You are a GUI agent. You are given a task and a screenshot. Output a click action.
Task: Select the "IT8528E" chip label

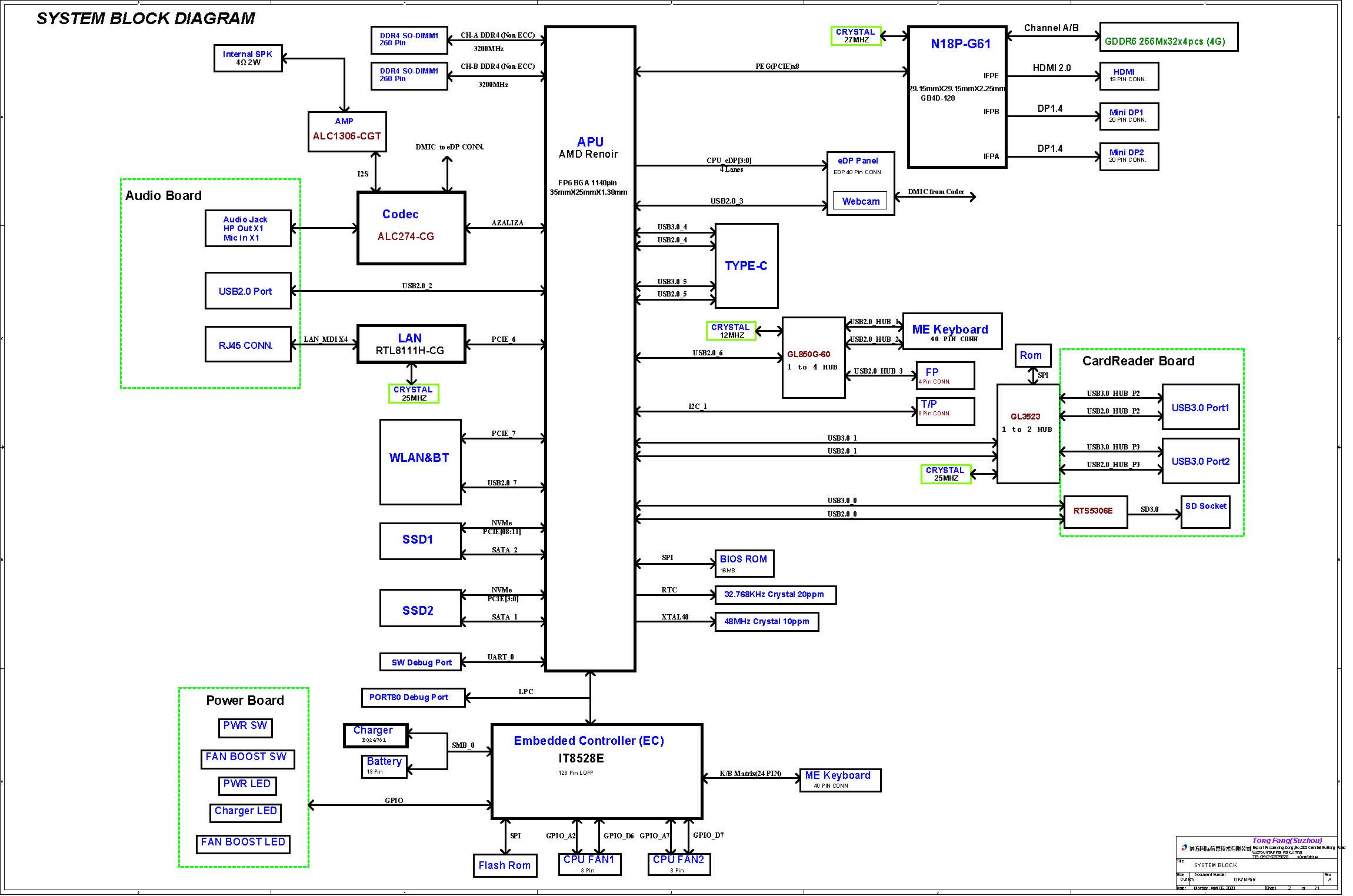[581, 758]
